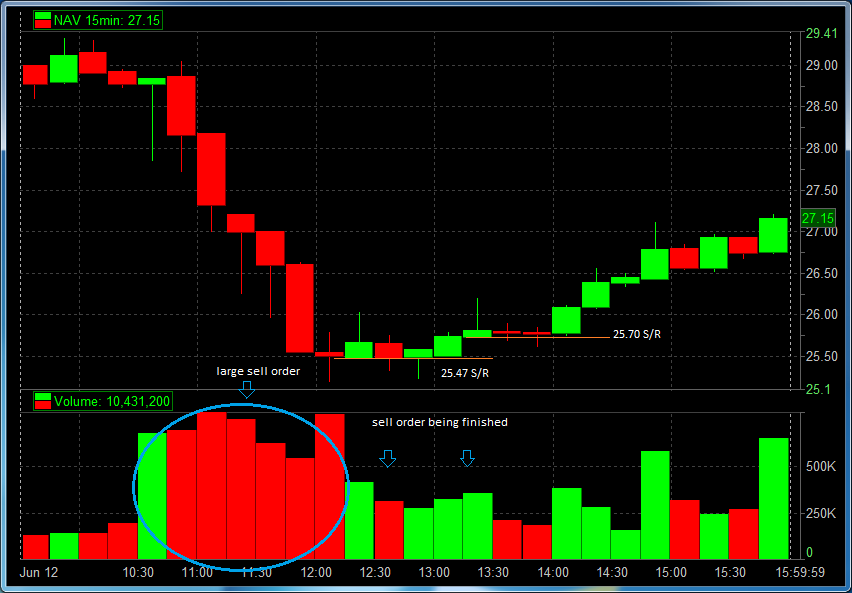Click the 28.50 price axis label
This screenshot has width=852, height=593.
[x=821, y=107]
